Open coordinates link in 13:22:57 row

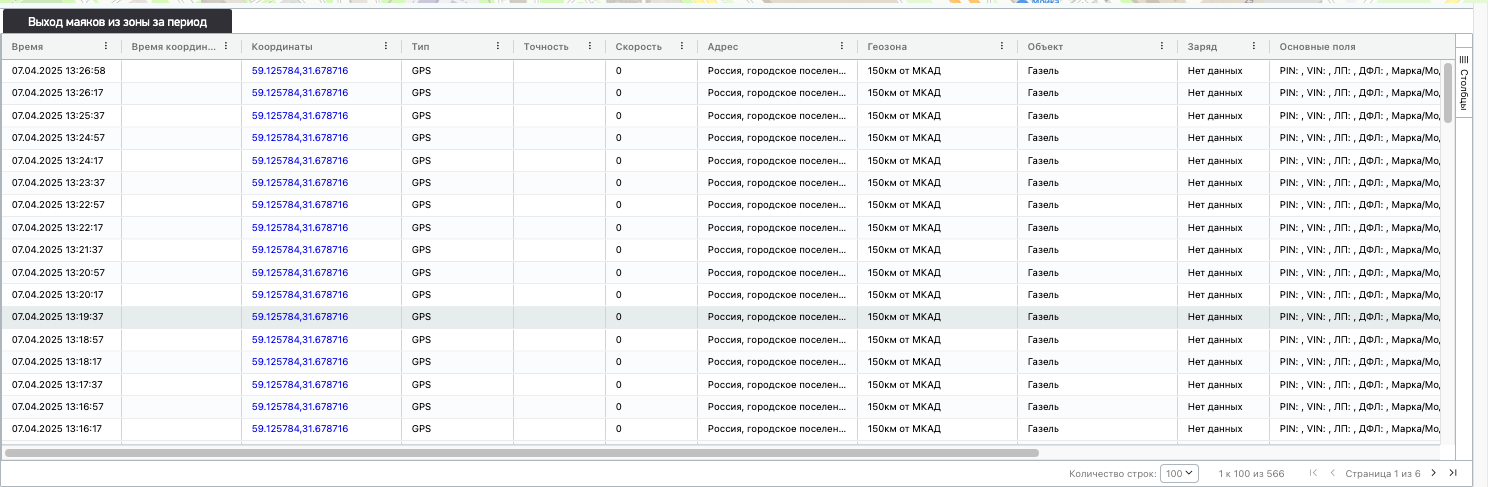(300, 204)
